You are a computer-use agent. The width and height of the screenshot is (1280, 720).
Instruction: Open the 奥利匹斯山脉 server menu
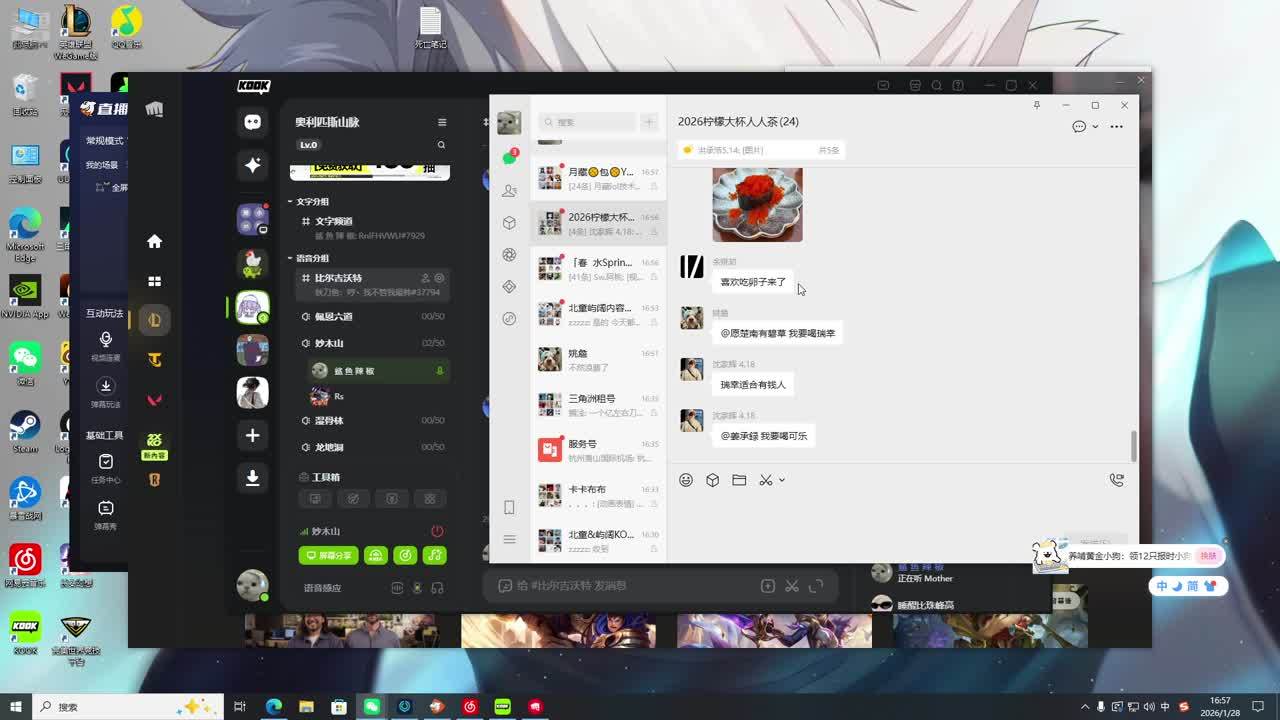click(442, 122)
